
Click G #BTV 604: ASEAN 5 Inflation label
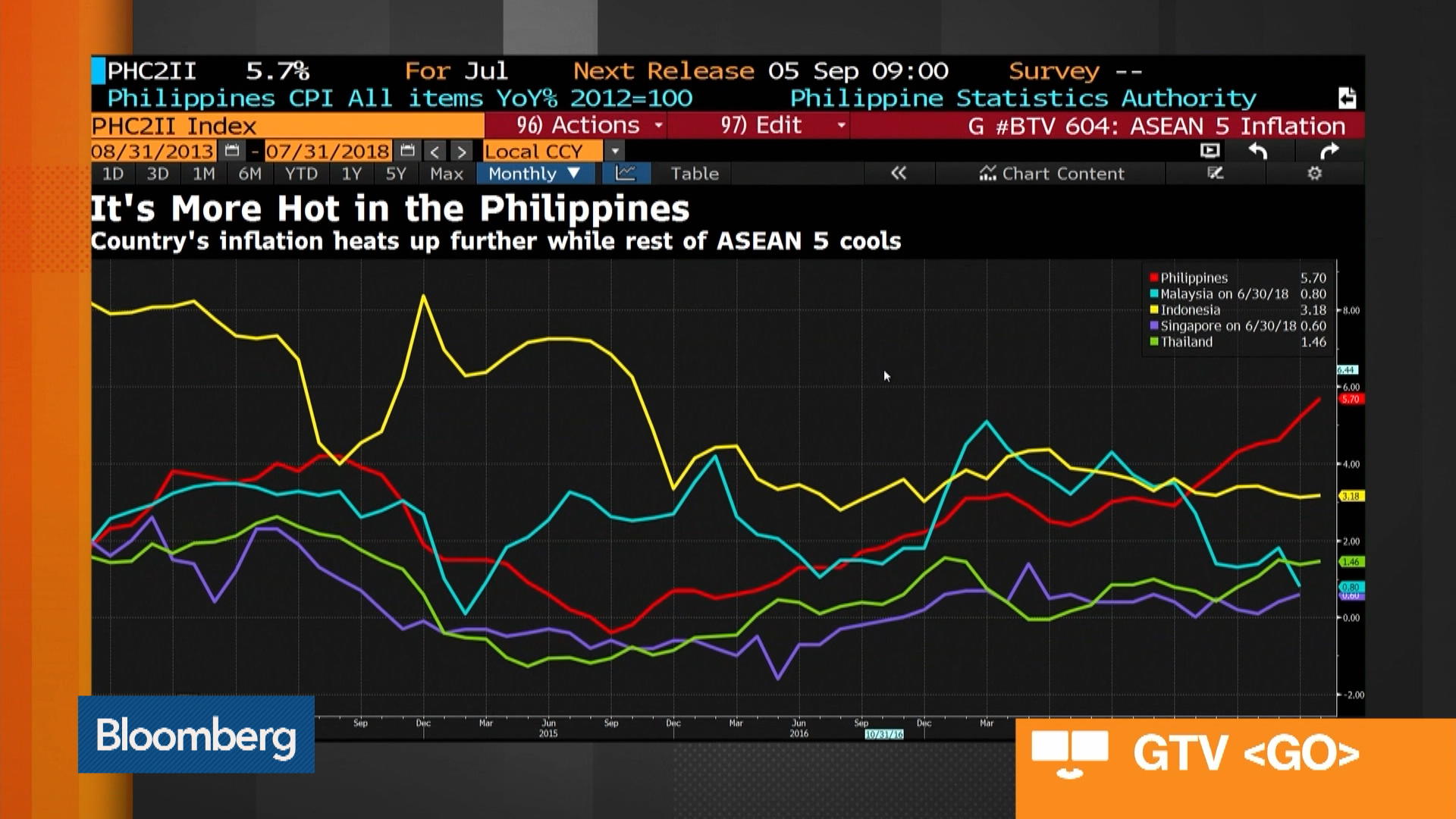[1156, 126]
